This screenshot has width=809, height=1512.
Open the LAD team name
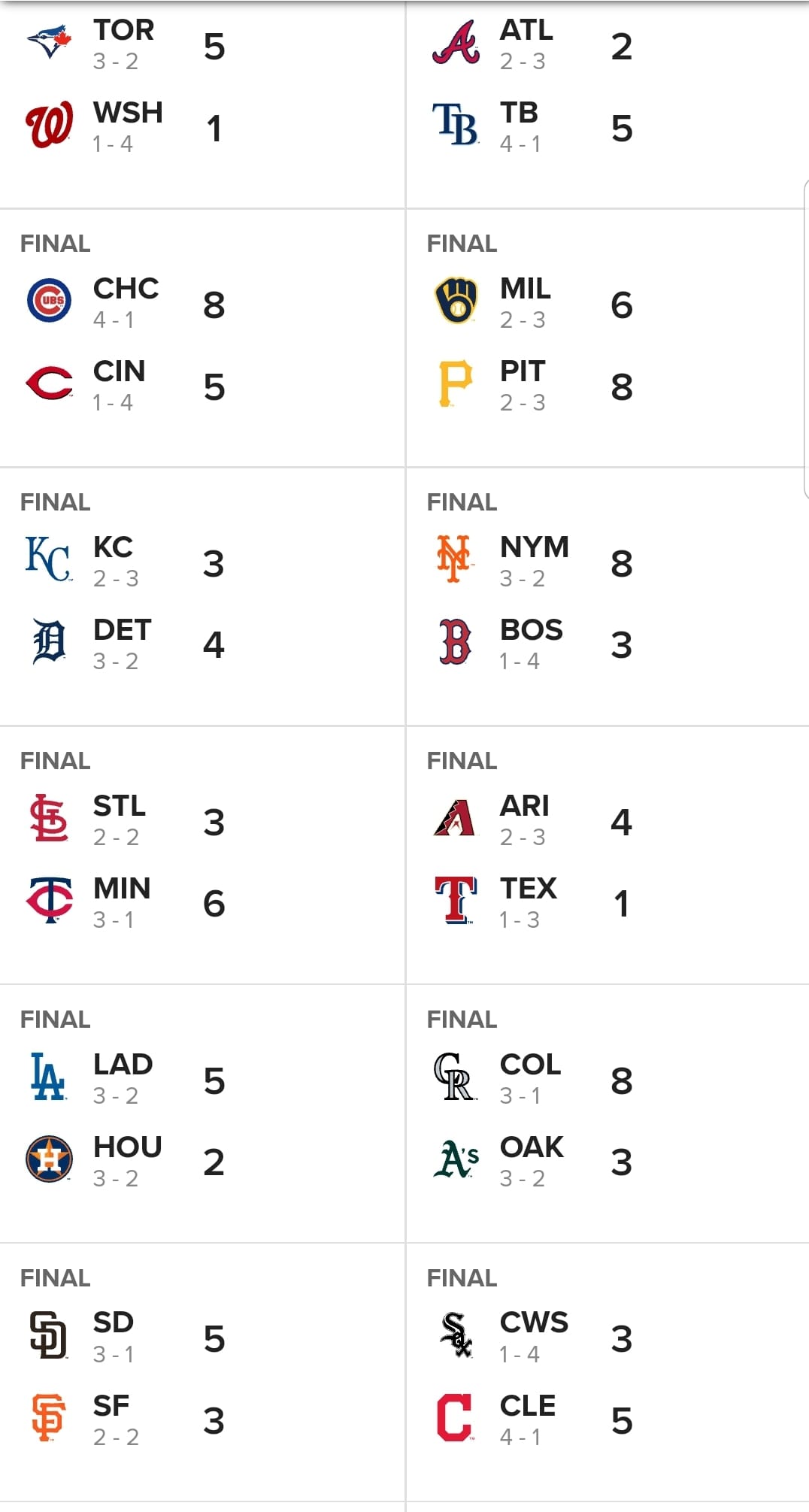tap(123, 1064)
